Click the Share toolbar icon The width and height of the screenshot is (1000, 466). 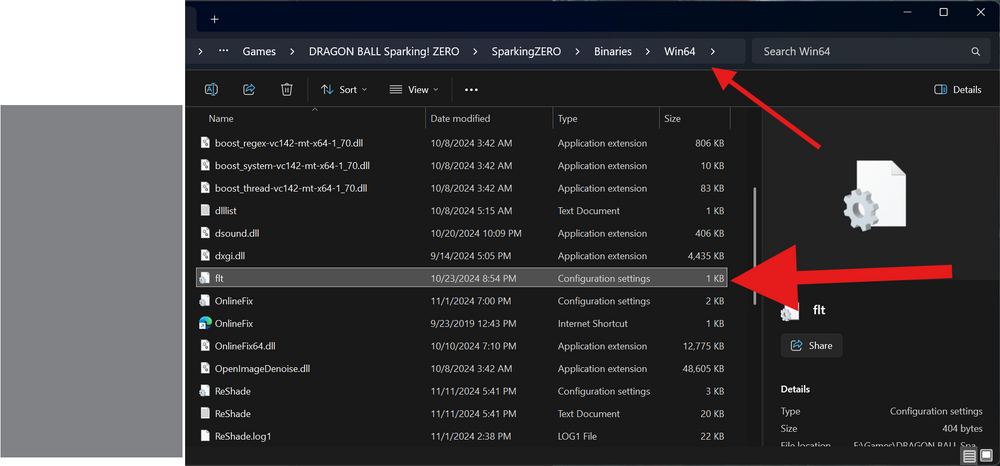tap(249, 90)
